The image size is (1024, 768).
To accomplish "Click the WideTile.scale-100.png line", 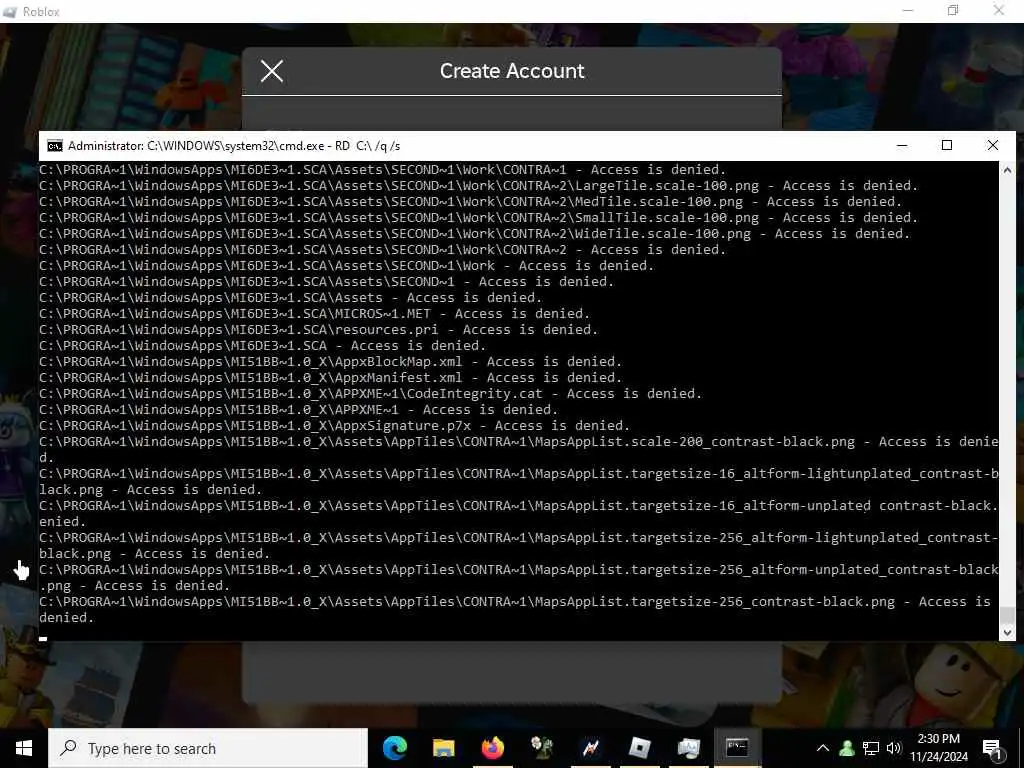I will point(475,234).
